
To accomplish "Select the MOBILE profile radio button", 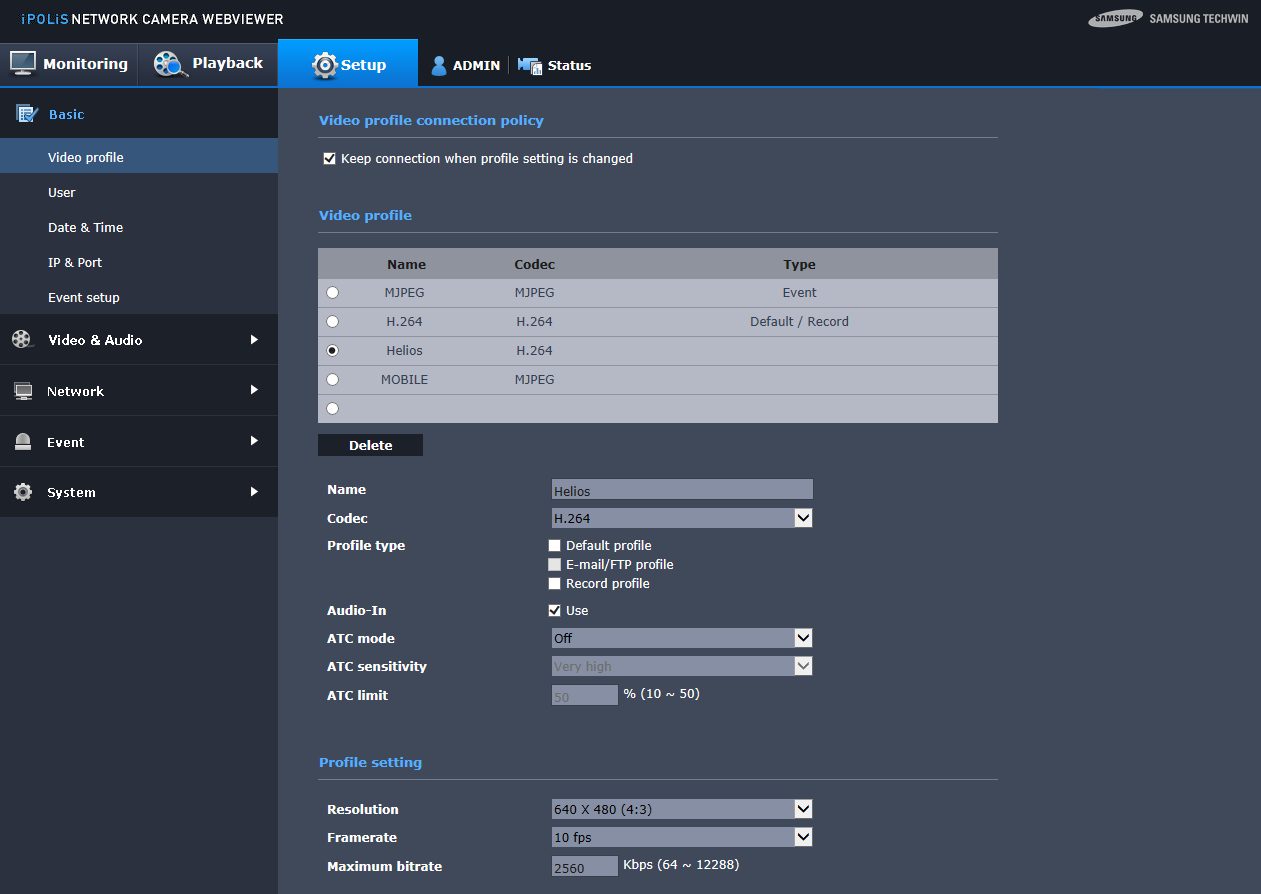I will [x=332, y=380].
